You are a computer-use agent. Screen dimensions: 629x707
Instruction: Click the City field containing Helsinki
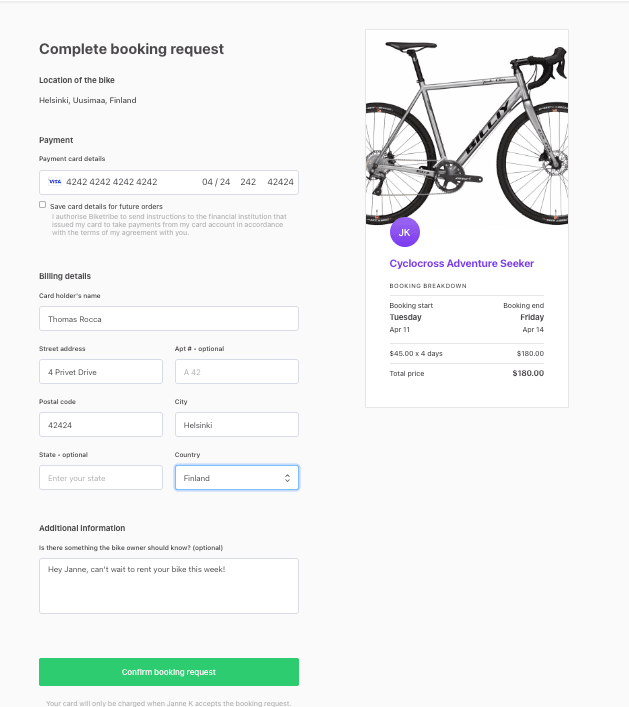click(x=237, y=425)
